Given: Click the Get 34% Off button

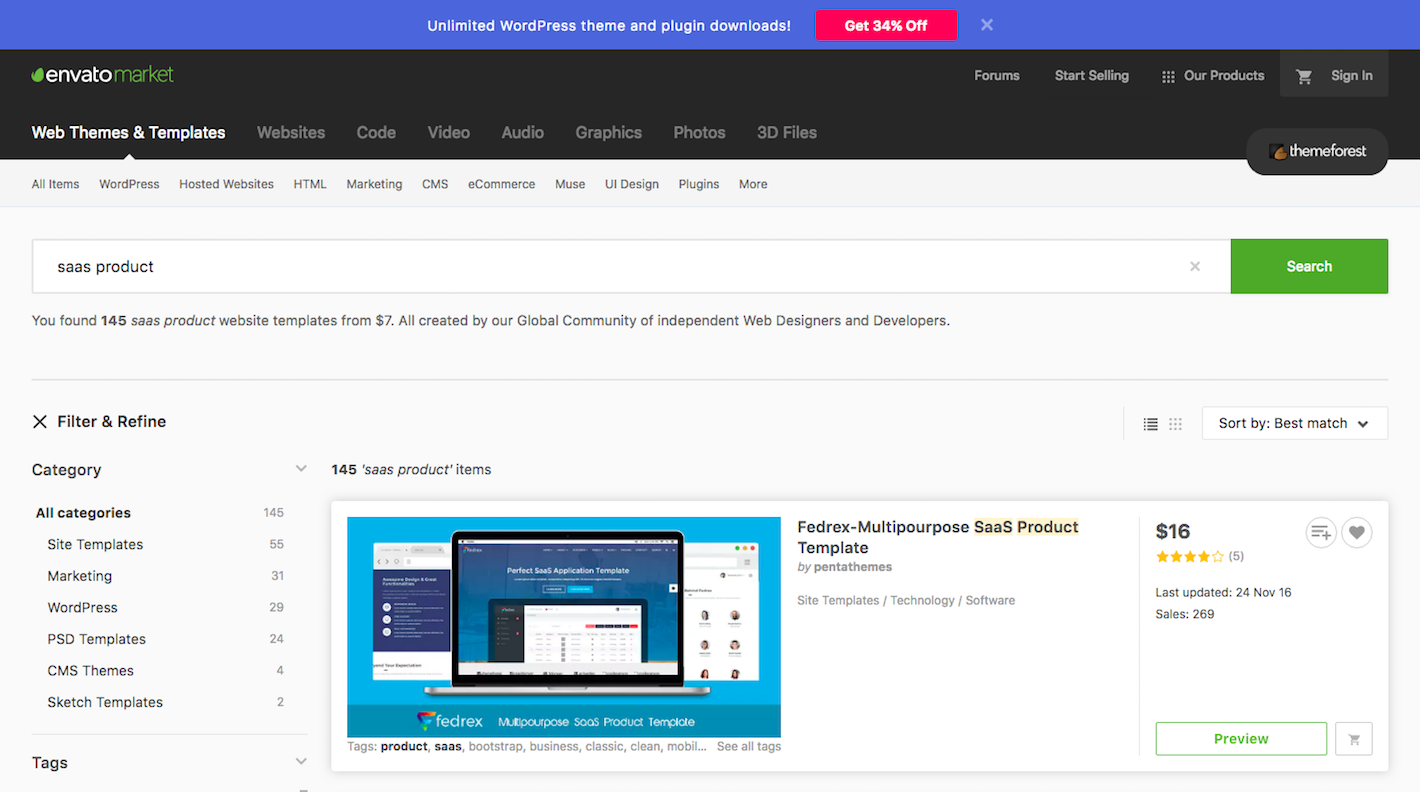Looking at the screenshot, I should pos(886,25).
